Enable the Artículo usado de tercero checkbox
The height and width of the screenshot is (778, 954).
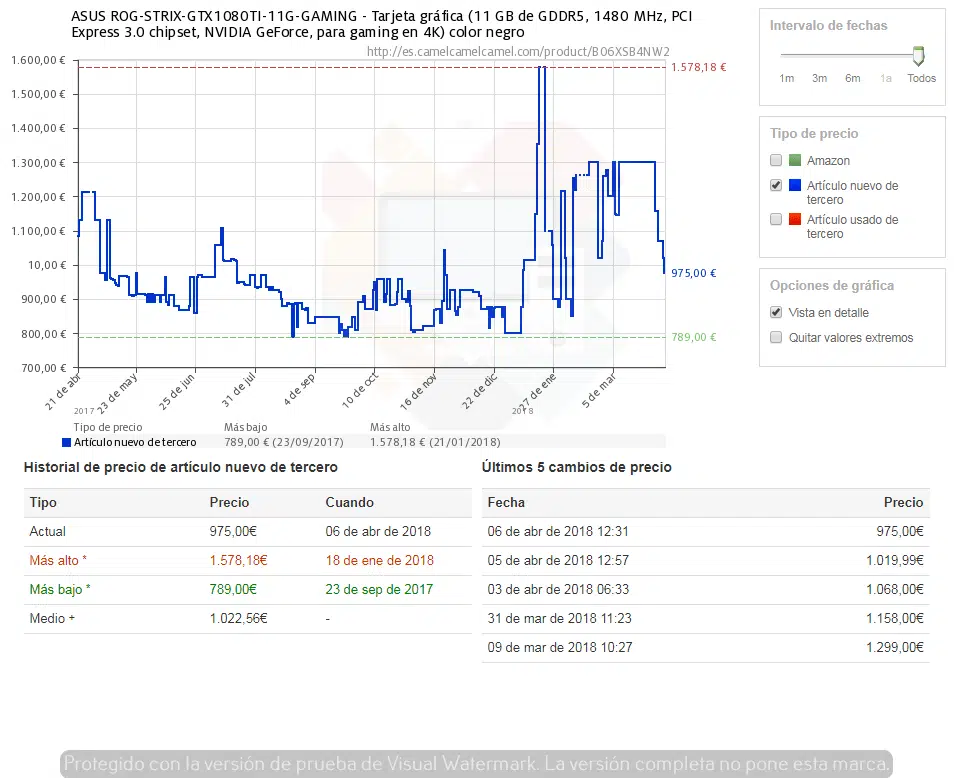point(776,219)
